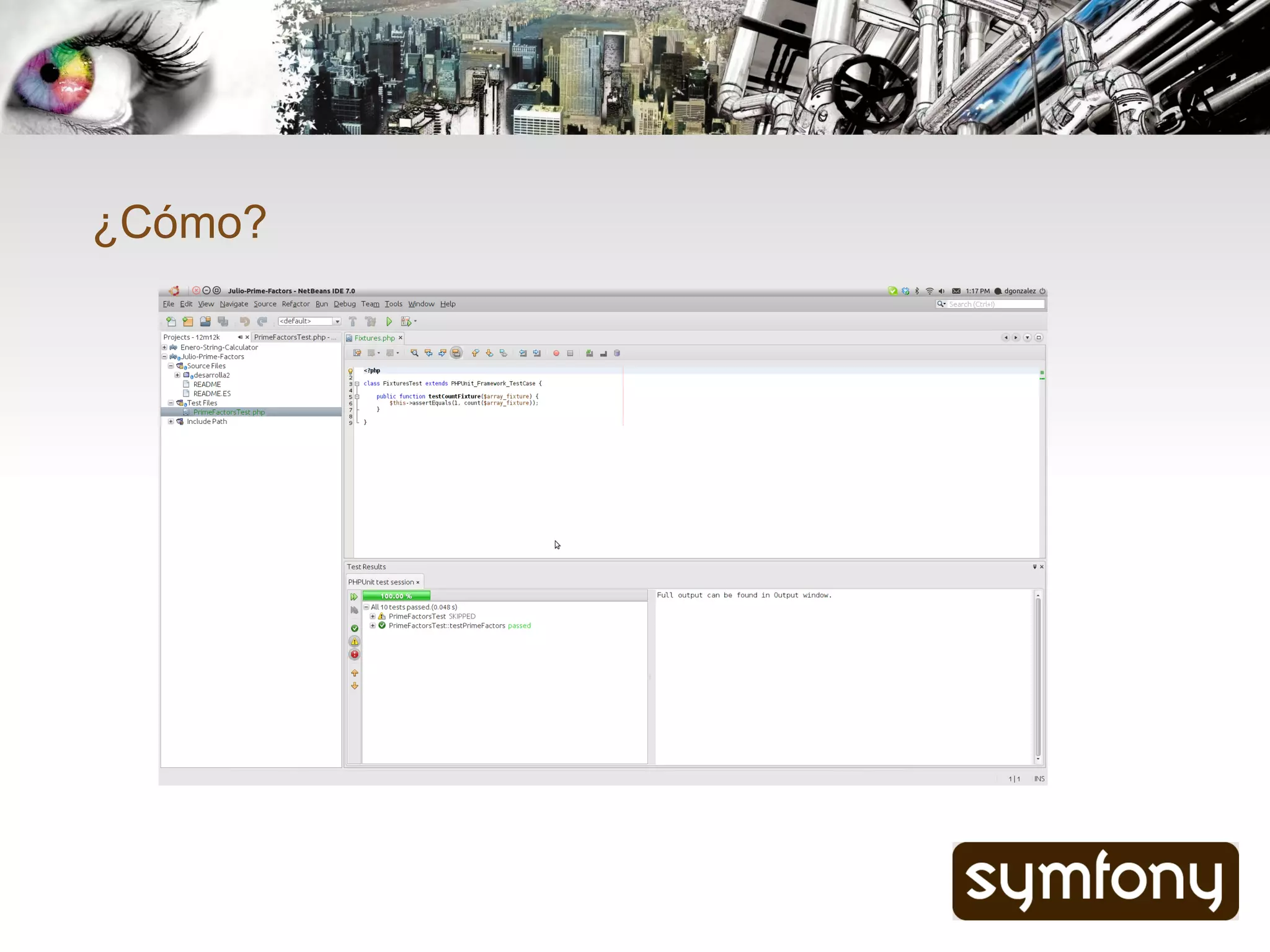This screenshot has height=952, width=1270.
Task: Expand the PrimeFactorsTest SKIPPED node
Action: coord(373,617)
